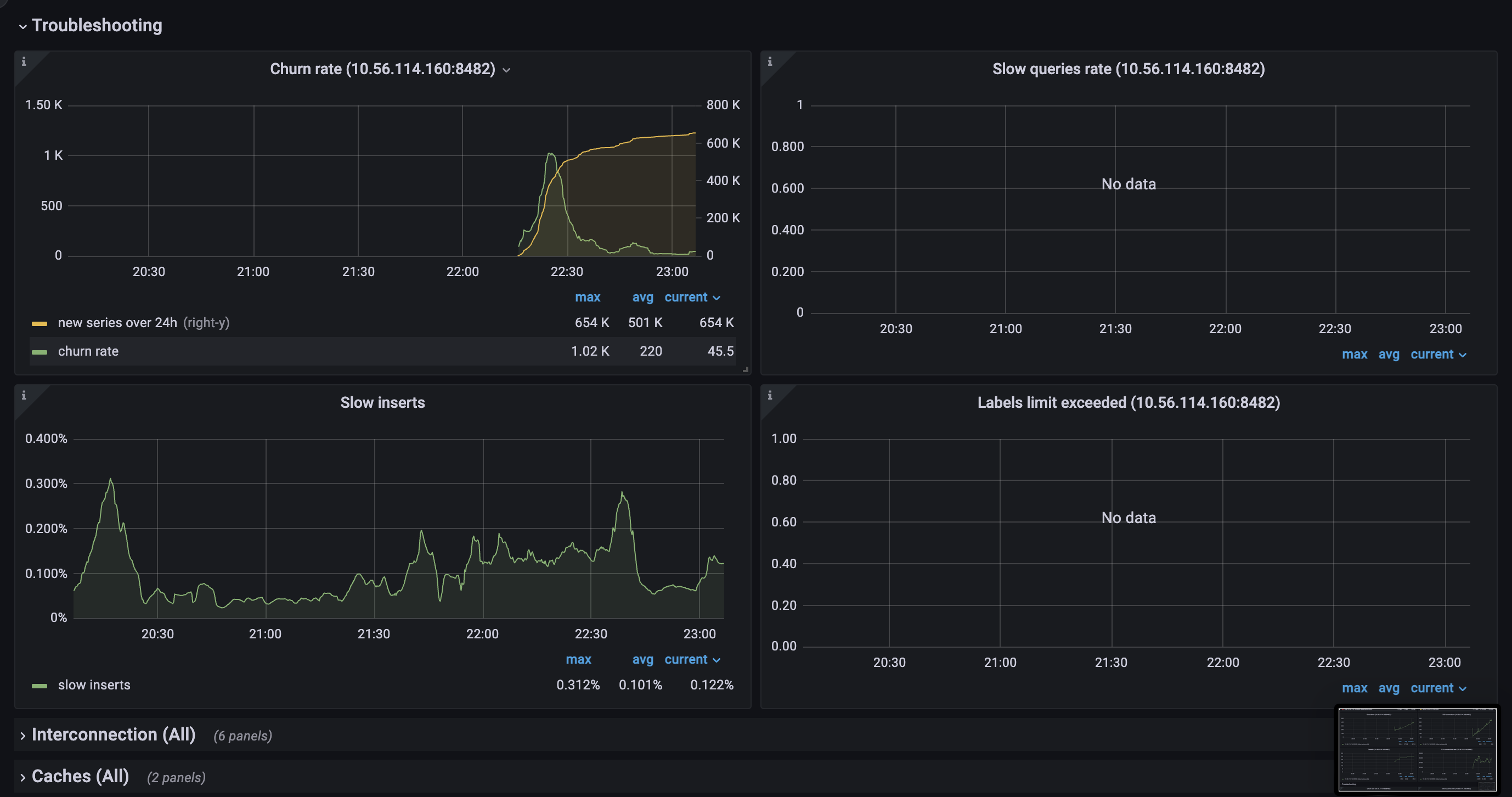The width and height of the screenshot is (1512, 797).
Task: Click green color swatch for slow inserts
Action: 40,686
